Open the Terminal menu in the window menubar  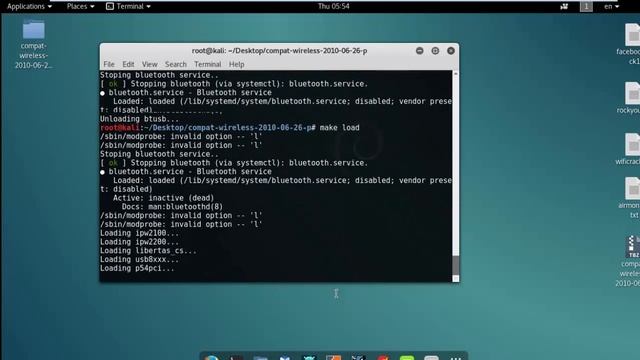207,64
